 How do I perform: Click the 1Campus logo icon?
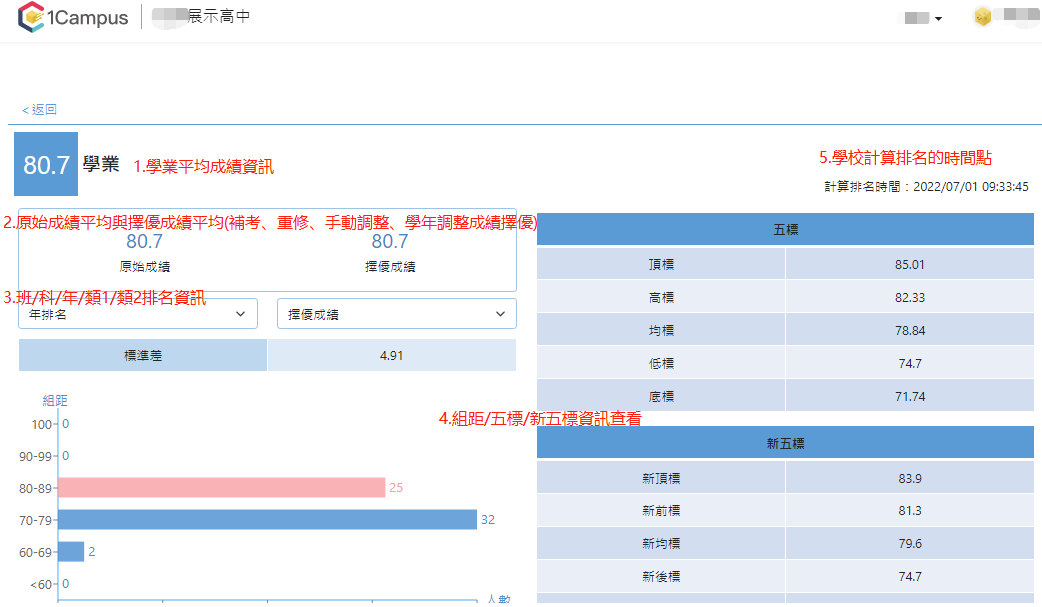[31, 17]
